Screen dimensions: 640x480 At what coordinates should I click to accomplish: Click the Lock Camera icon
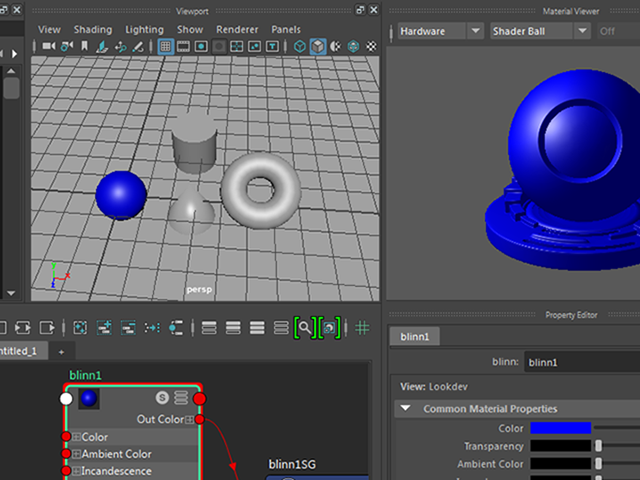pyautogui.click(x=67, y=46)
